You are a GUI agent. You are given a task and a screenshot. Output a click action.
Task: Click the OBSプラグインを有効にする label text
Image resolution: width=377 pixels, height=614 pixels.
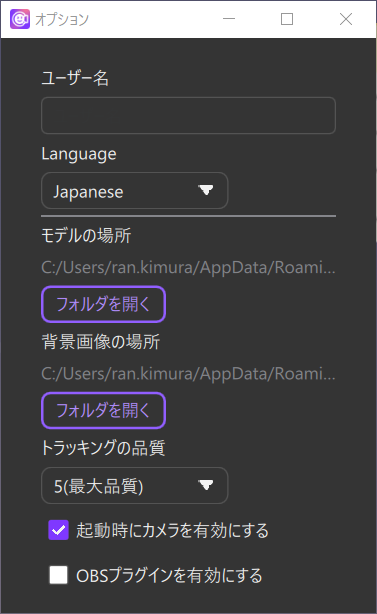coord(169,576)
